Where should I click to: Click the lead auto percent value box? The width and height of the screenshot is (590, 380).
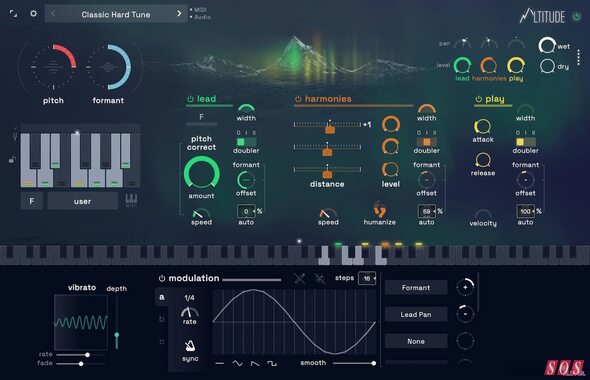(x=246, y=211)
